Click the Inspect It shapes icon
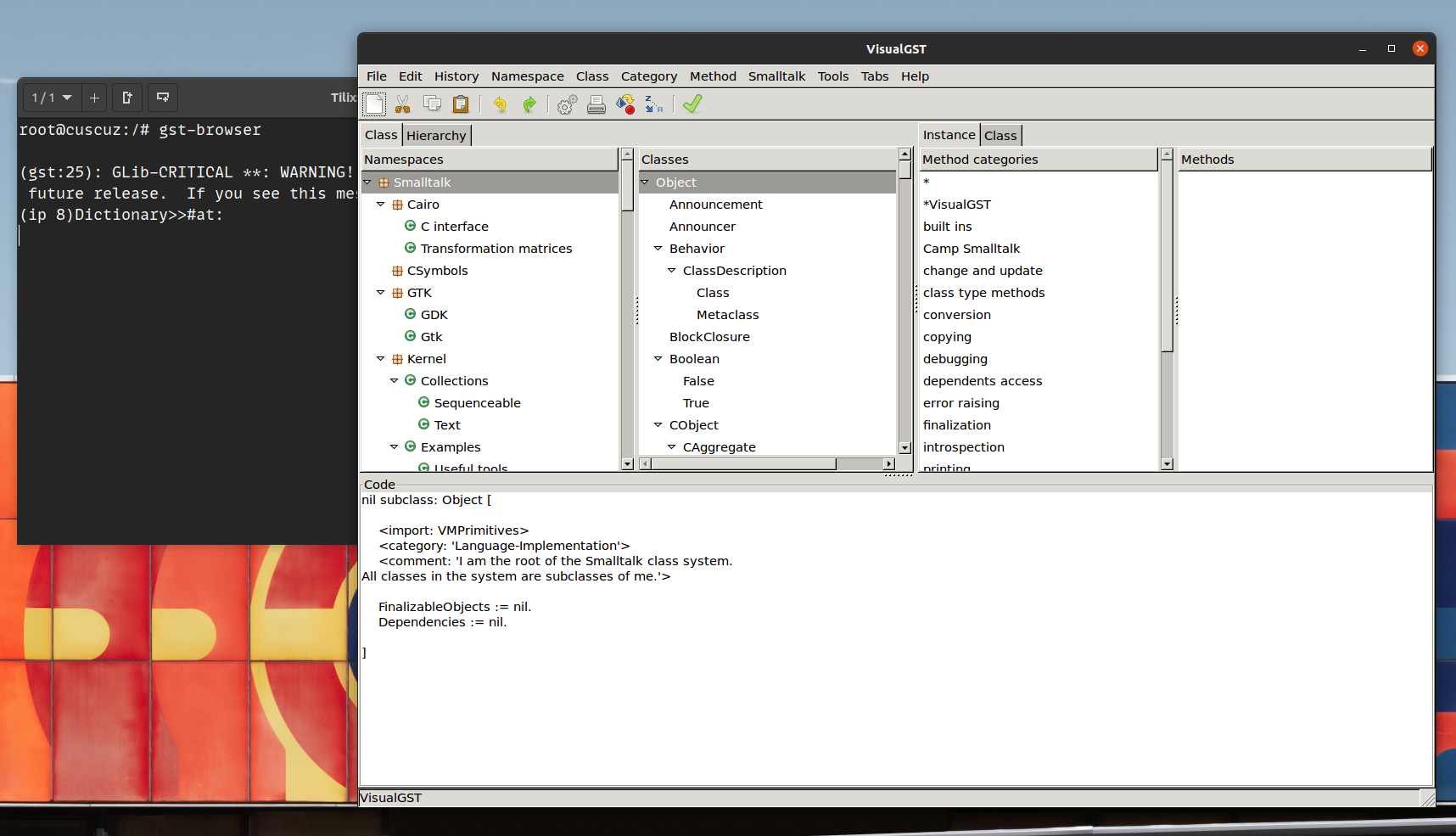 (x=625, y=104)
